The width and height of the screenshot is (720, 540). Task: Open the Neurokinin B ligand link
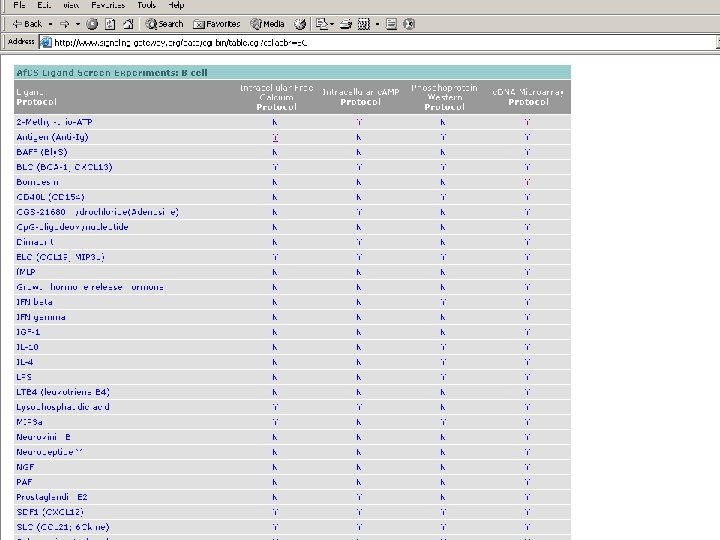(x=44, y=437)
